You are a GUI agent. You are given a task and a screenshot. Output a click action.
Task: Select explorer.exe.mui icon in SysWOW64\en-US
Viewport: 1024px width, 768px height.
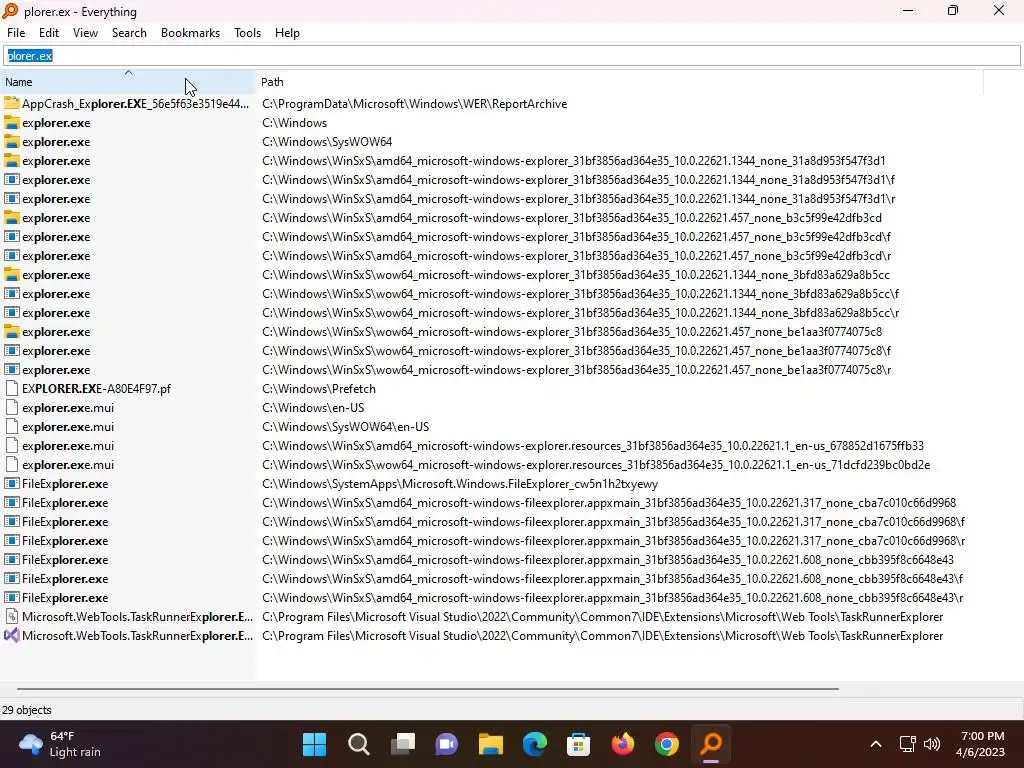pos(11,426)
